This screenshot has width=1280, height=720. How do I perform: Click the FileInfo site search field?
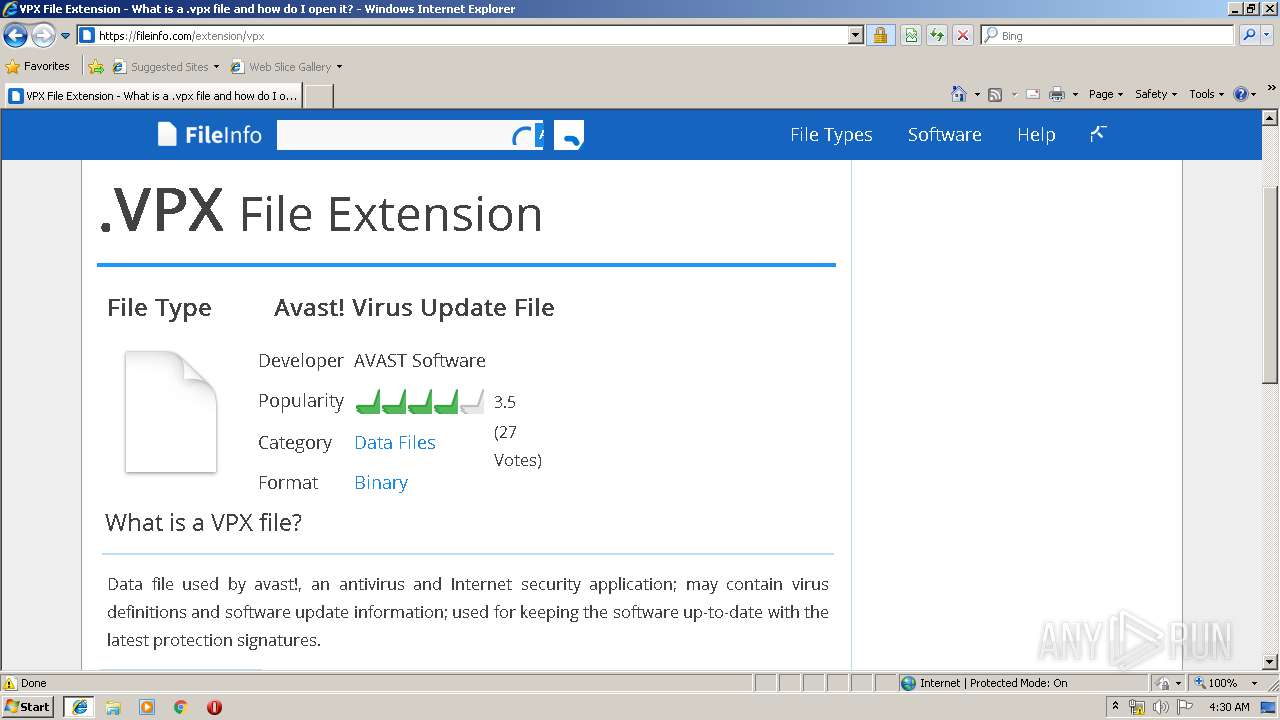click(409, 135)
